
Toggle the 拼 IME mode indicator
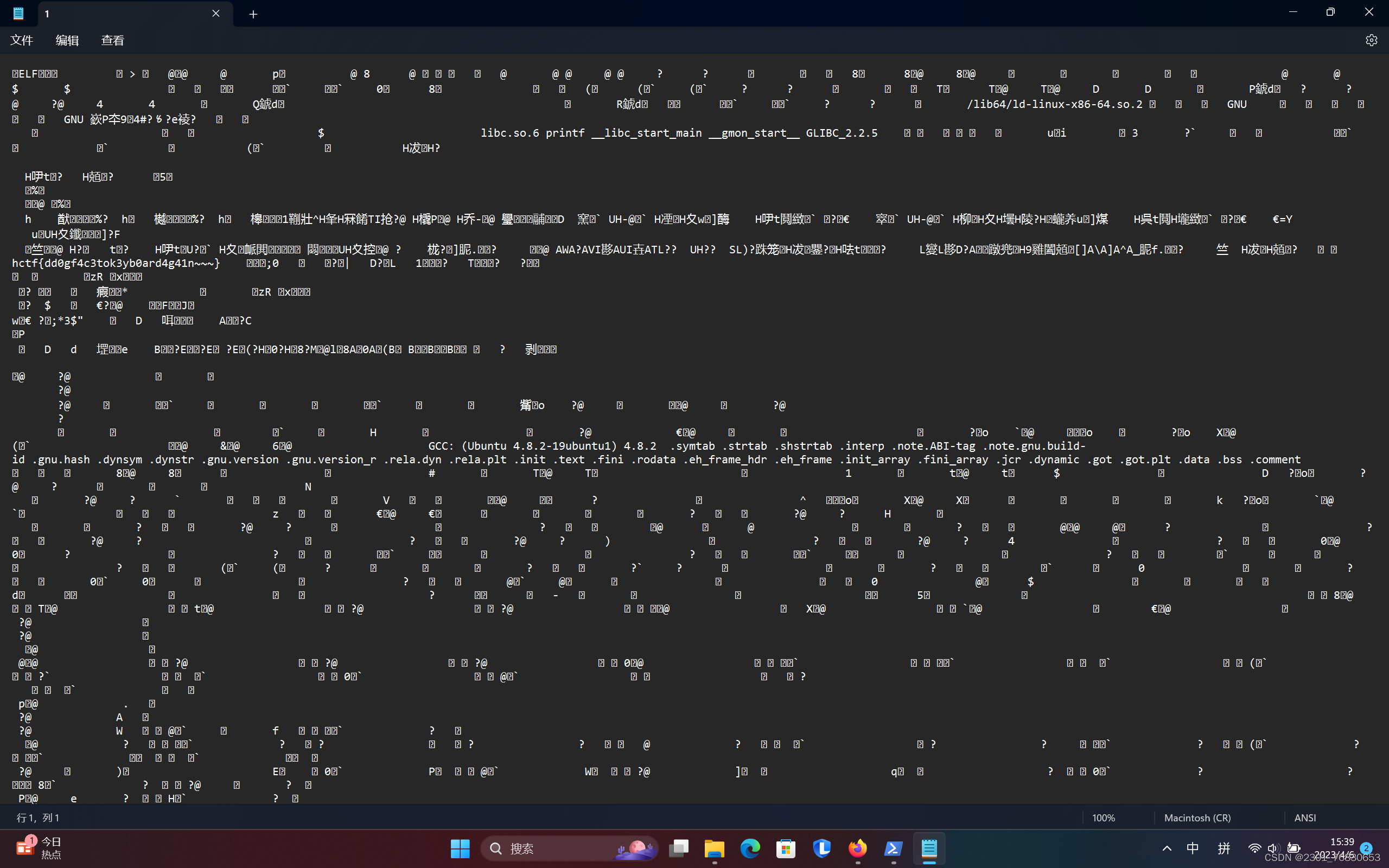(x=1224, y=848)
